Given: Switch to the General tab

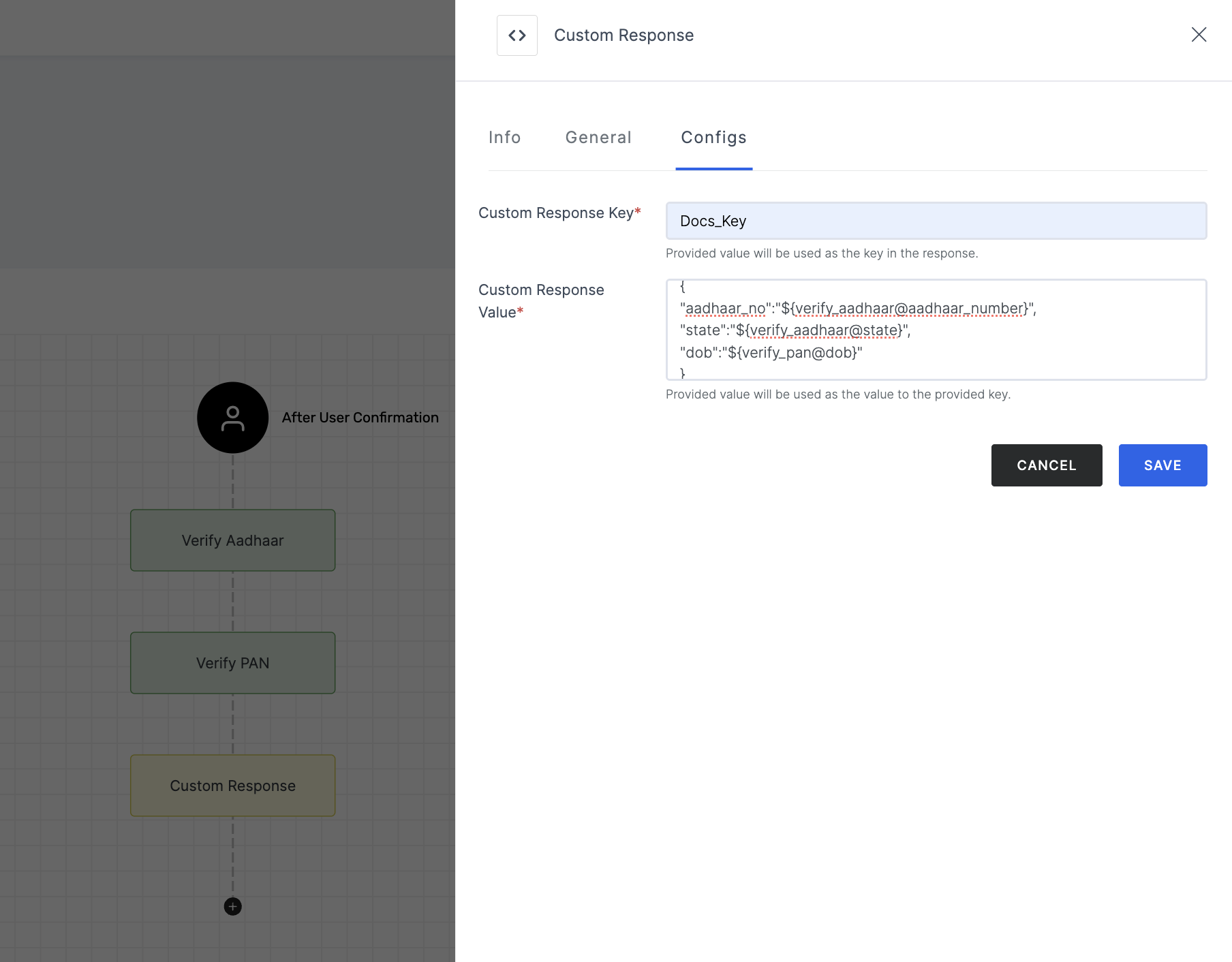Looking at the screenshot, I should coord(598,138).
